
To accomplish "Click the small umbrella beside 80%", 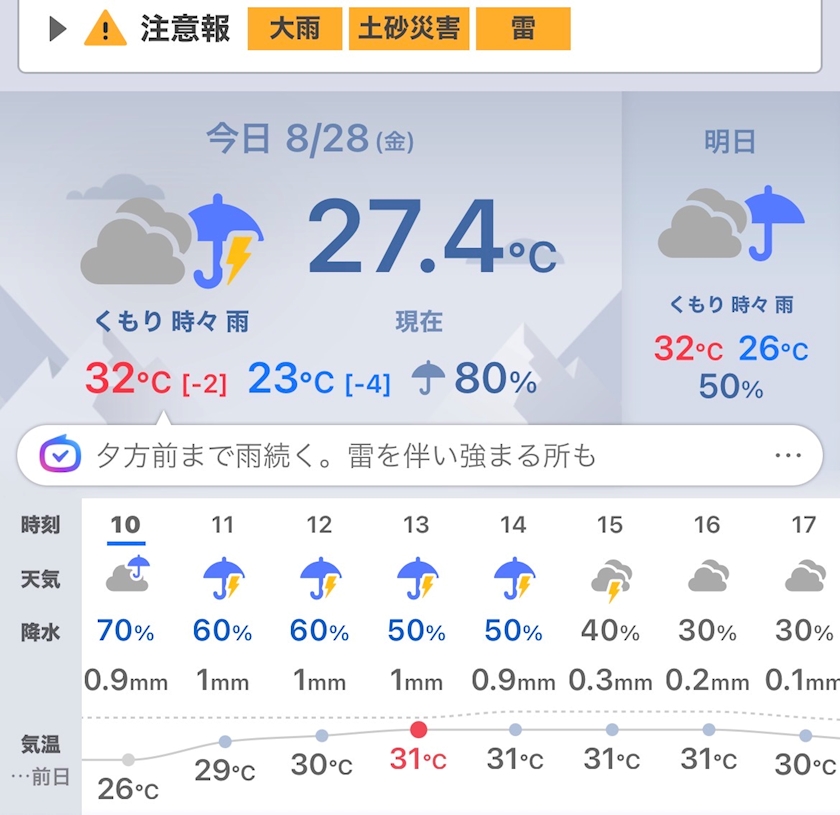I will pyautogui.click(x=428, y=378).
